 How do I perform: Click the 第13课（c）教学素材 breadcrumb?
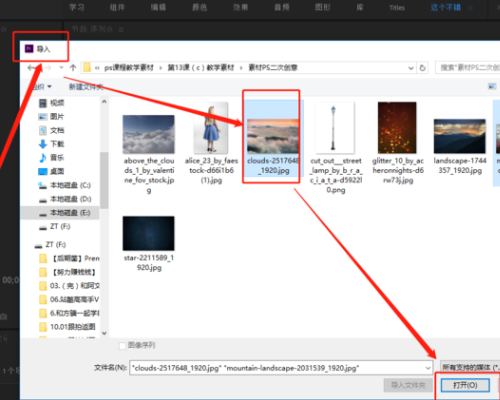click(201, 68)
